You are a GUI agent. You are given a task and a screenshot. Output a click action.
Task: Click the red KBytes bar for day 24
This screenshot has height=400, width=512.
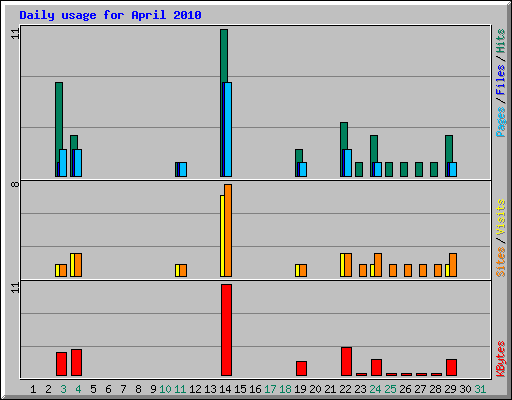[376, 367]
